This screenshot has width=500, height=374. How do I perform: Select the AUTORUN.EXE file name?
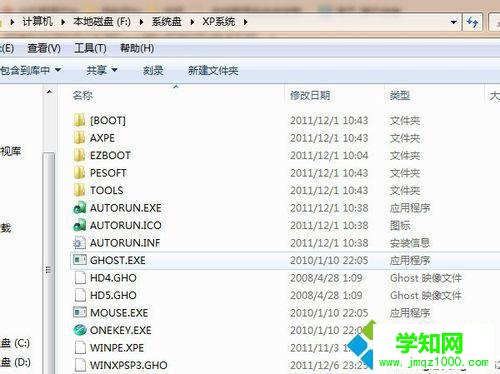pos(126,208)
